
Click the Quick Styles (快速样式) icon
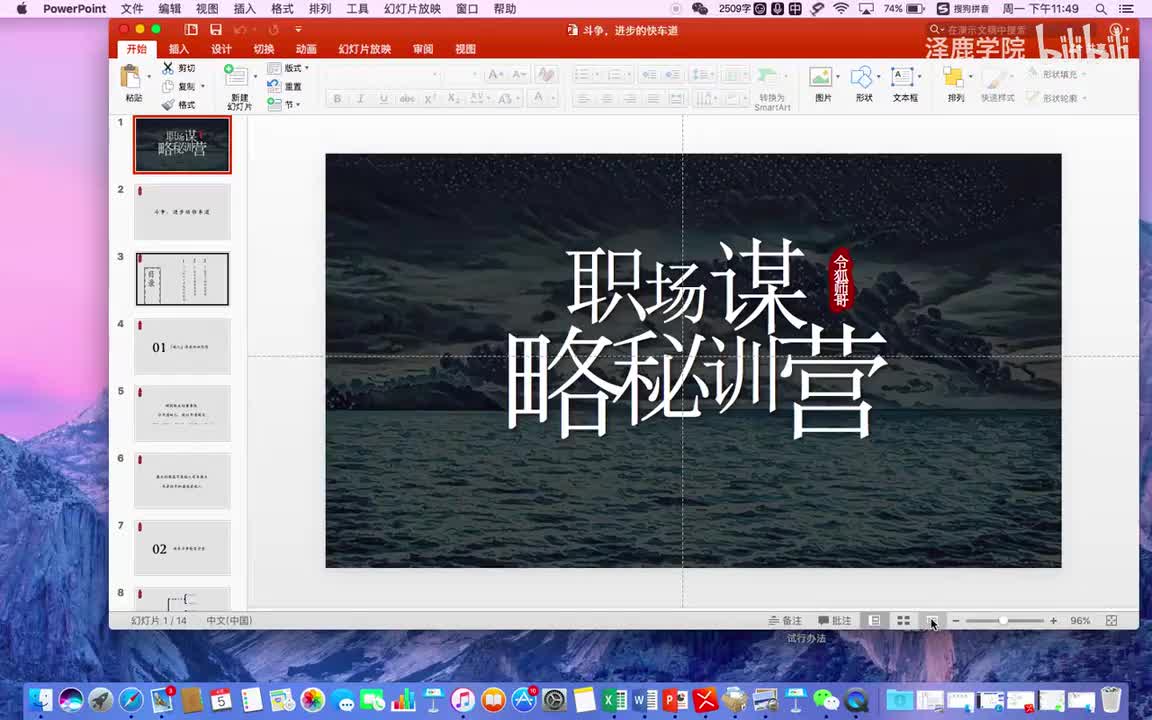993,78
